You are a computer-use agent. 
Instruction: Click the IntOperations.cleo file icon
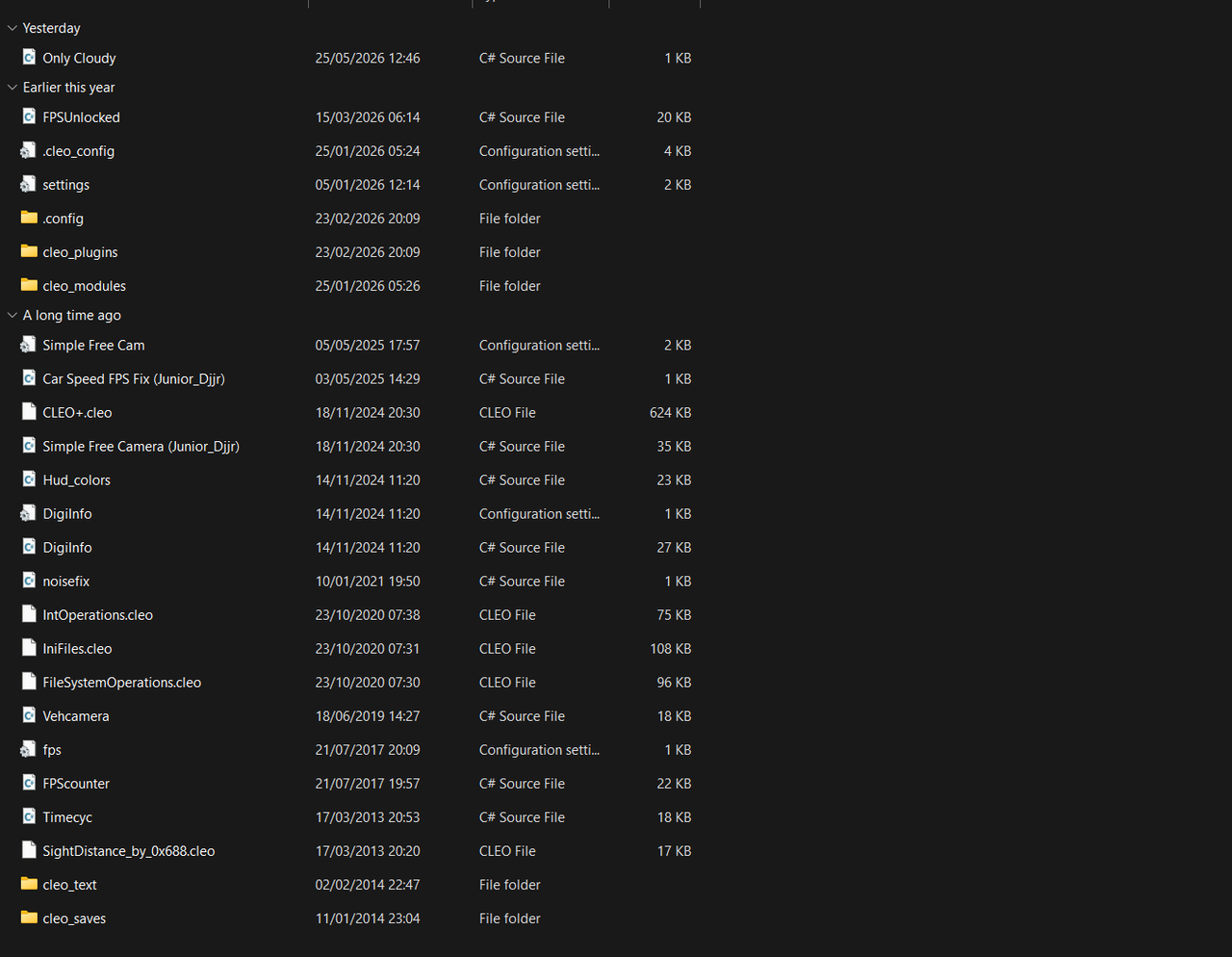point(29,614)
